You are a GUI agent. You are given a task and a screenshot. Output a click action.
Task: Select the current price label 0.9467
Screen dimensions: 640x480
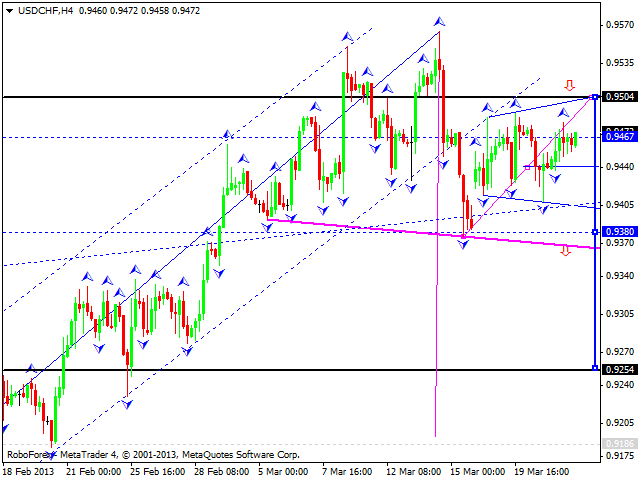click(620, 137)
